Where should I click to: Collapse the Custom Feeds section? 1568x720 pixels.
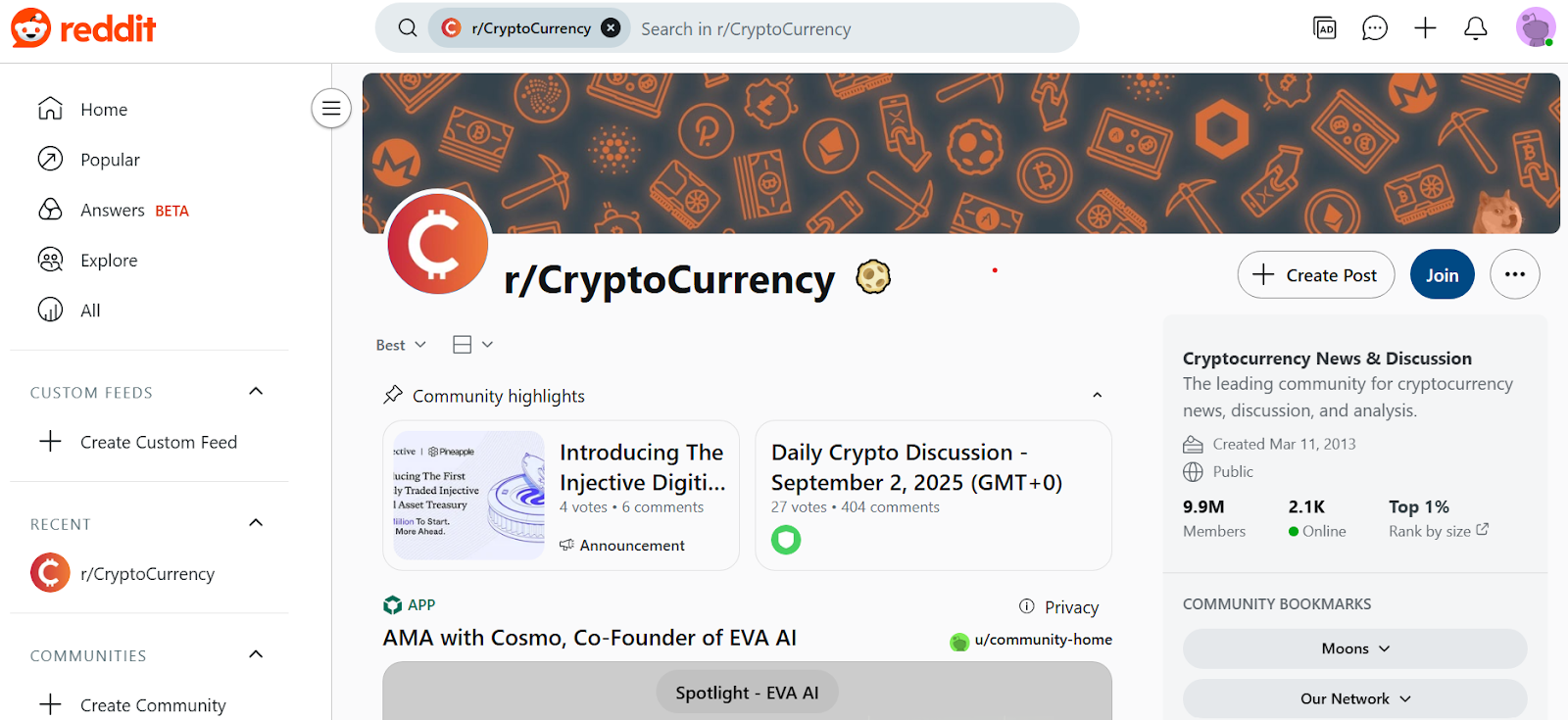point(256,392)
